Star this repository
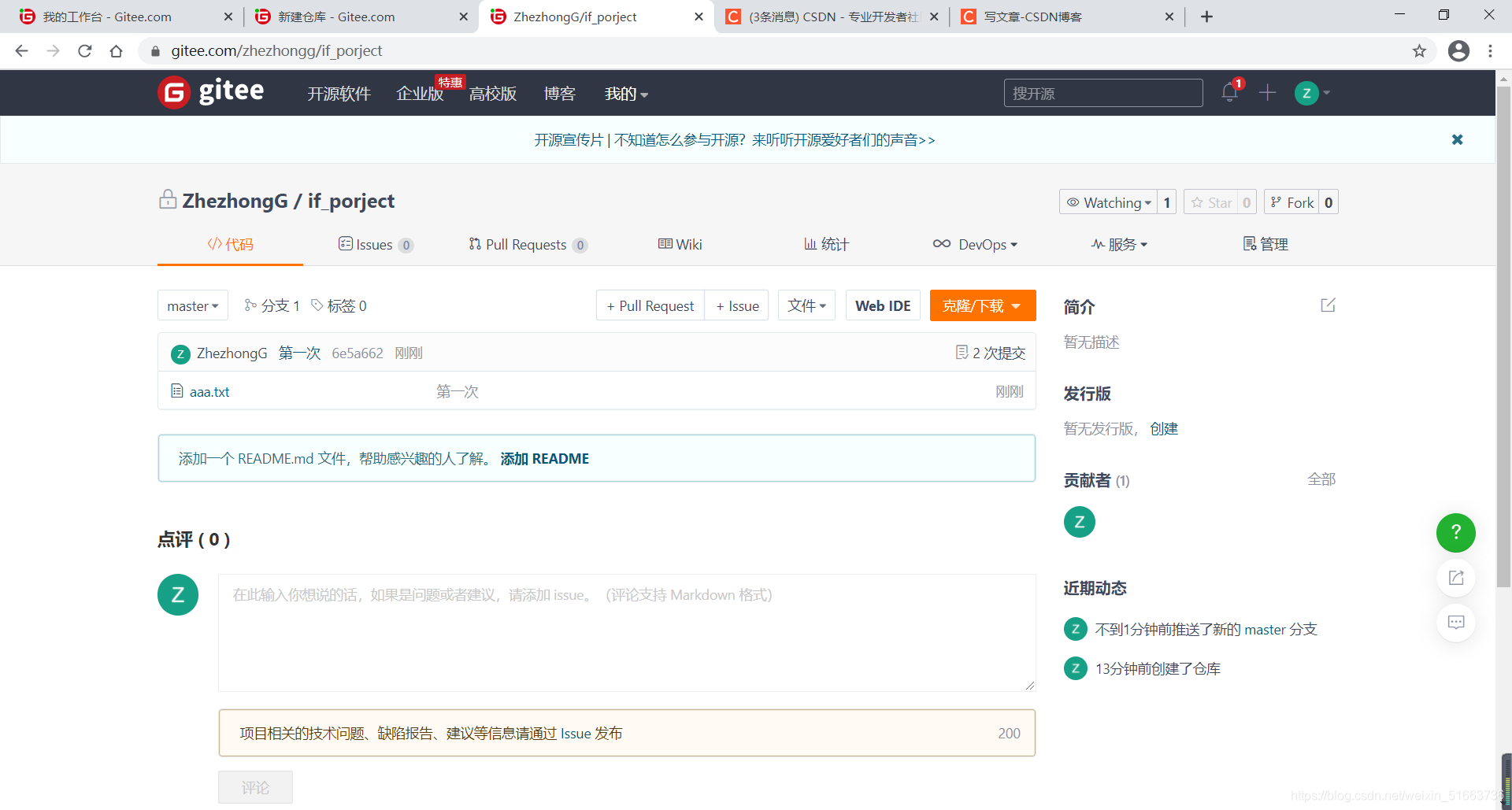 click(1211, 202)
